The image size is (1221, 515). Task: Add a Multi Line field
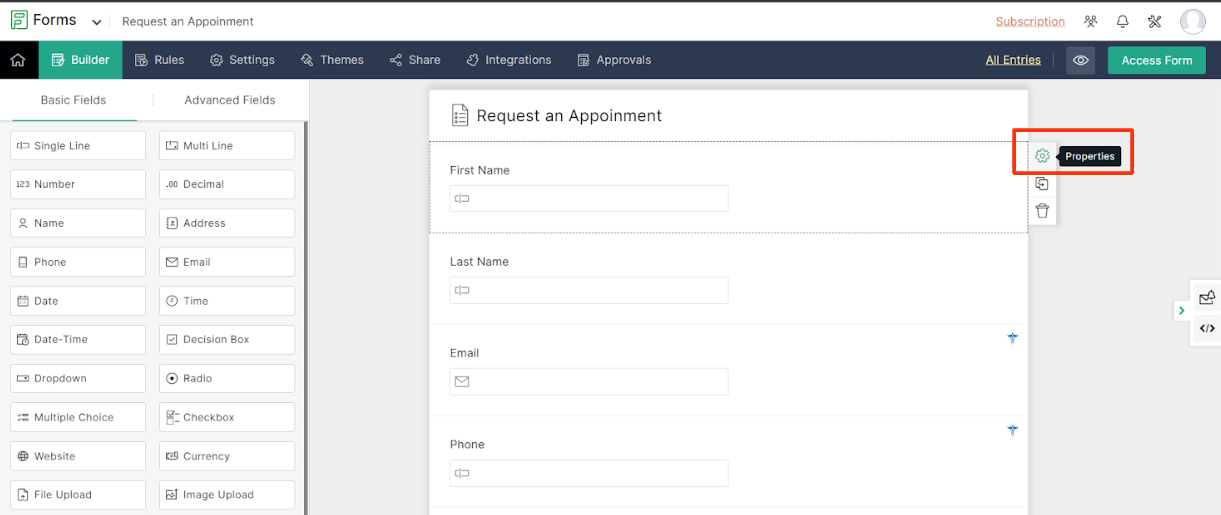click(227, 145)
